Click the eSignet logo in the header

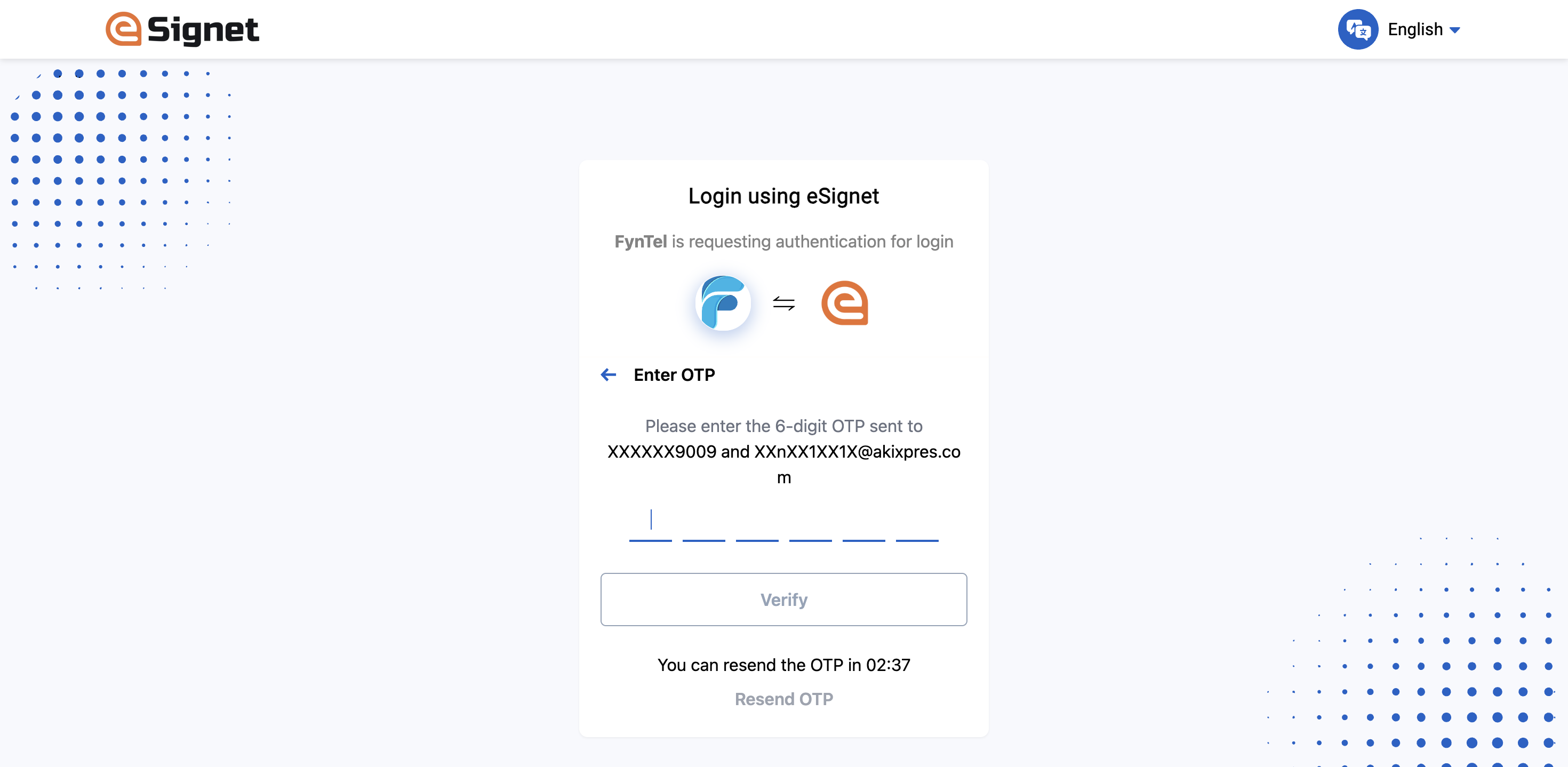point(182,29)
